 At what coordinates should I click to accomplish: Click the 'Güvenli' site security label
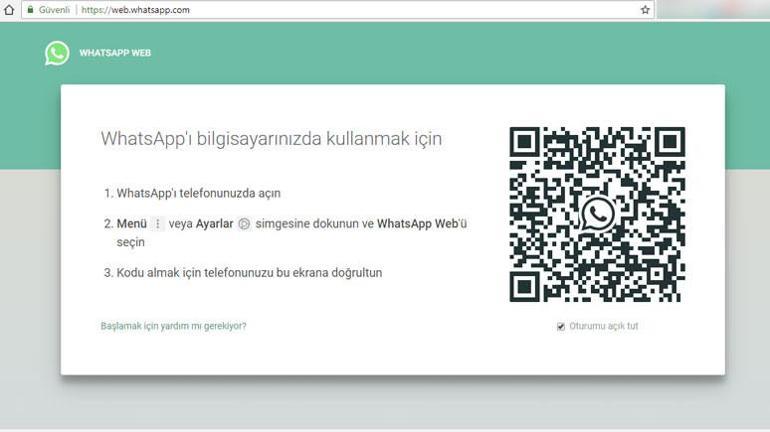pyautogui.click(x=54, y=10)
